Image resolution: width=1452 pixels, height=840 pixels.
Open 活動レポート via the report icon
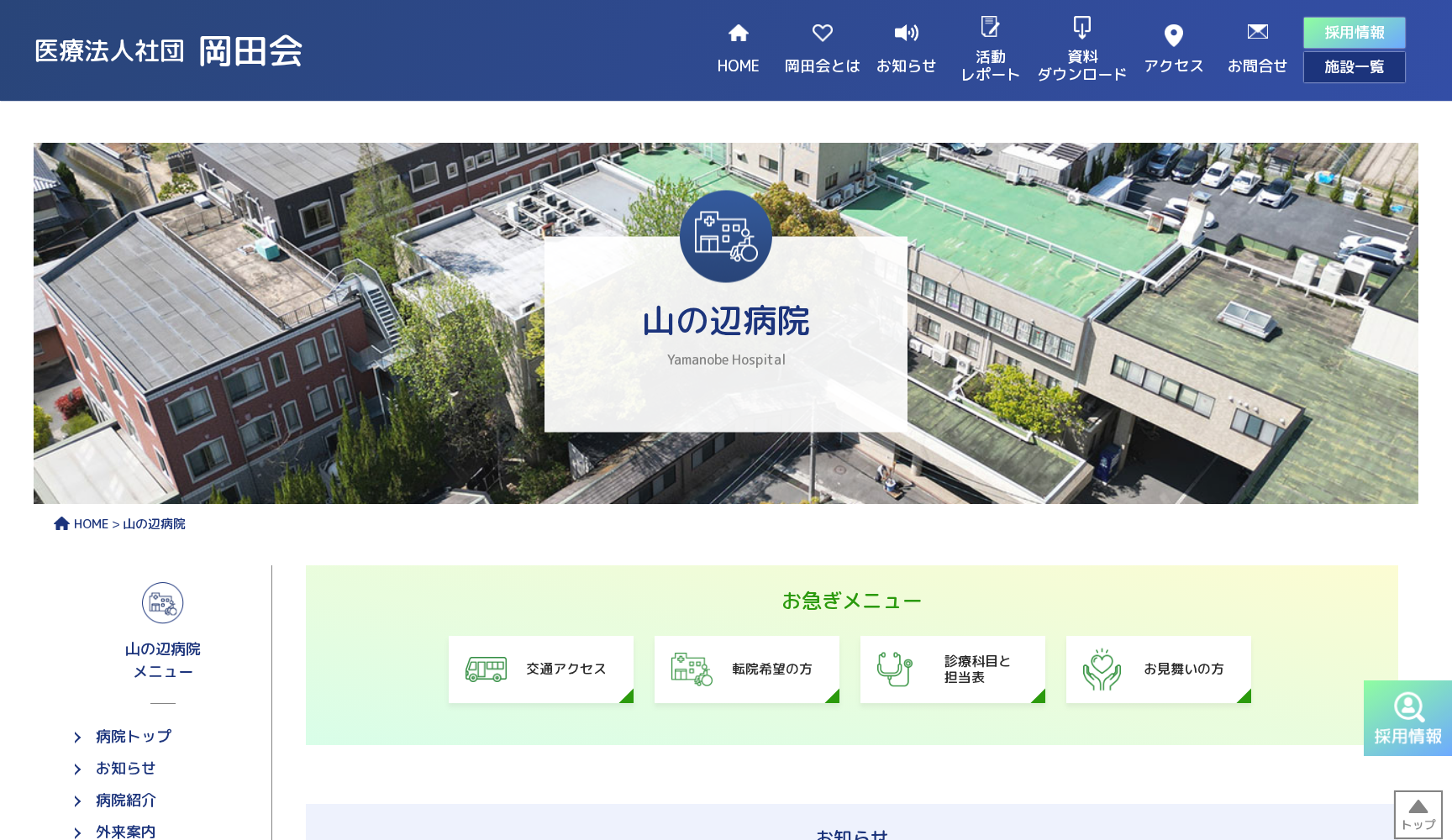[x=992, y=27]
